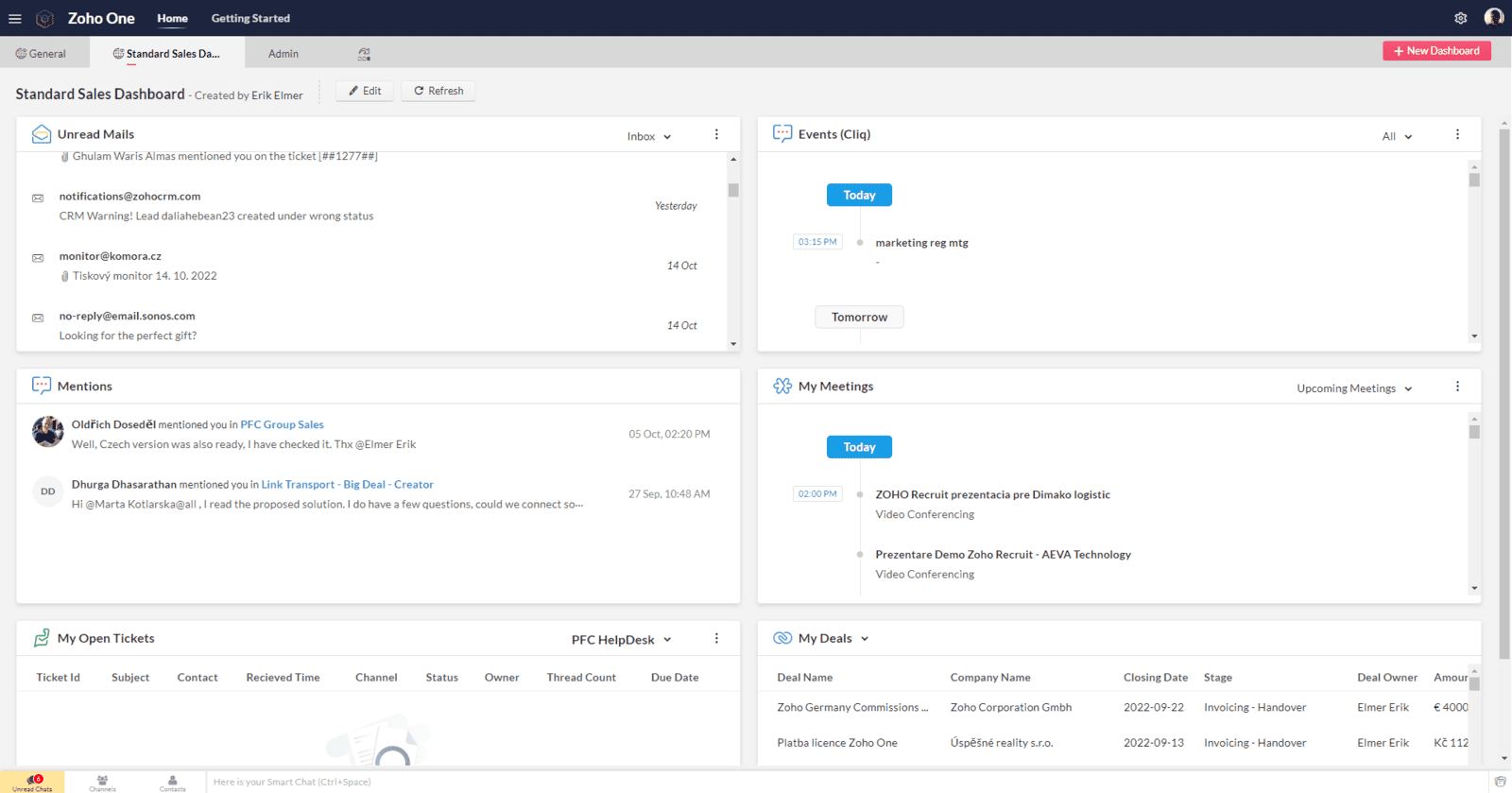Open Unread Chats in bottom bar
This screenshot has width=1512, height=793.
click(32, 783)
